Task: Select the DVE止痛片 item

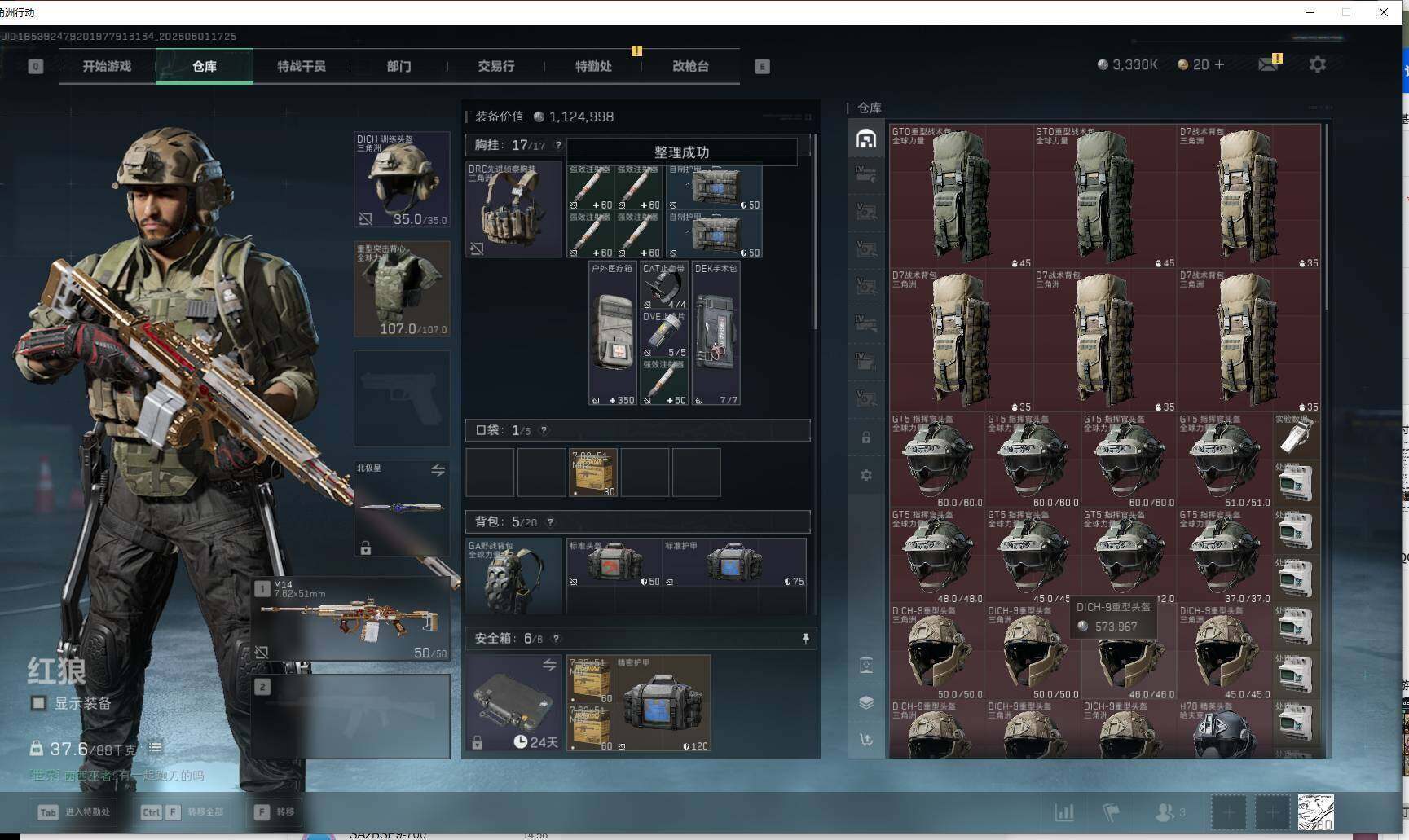Action: (x=664, y=333)
